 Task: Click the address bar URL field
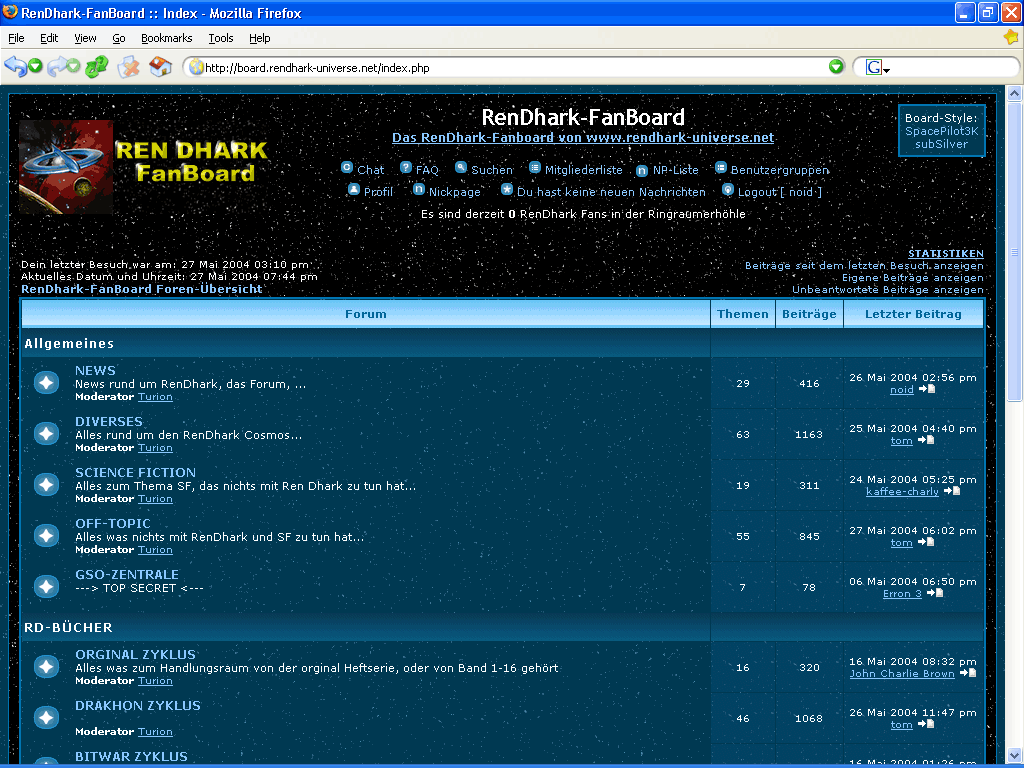pyautogui.click(x=500, y=67)
